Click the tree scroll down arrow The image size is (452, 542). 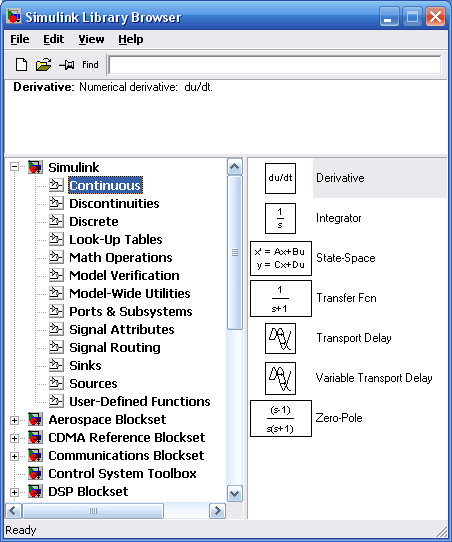(235, 493)
